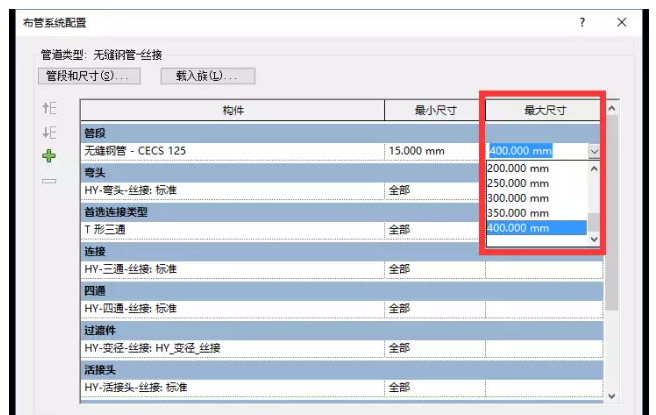Pick 300.000 mm from dropdown list
The image size is (656, 415).
[518, 199]
